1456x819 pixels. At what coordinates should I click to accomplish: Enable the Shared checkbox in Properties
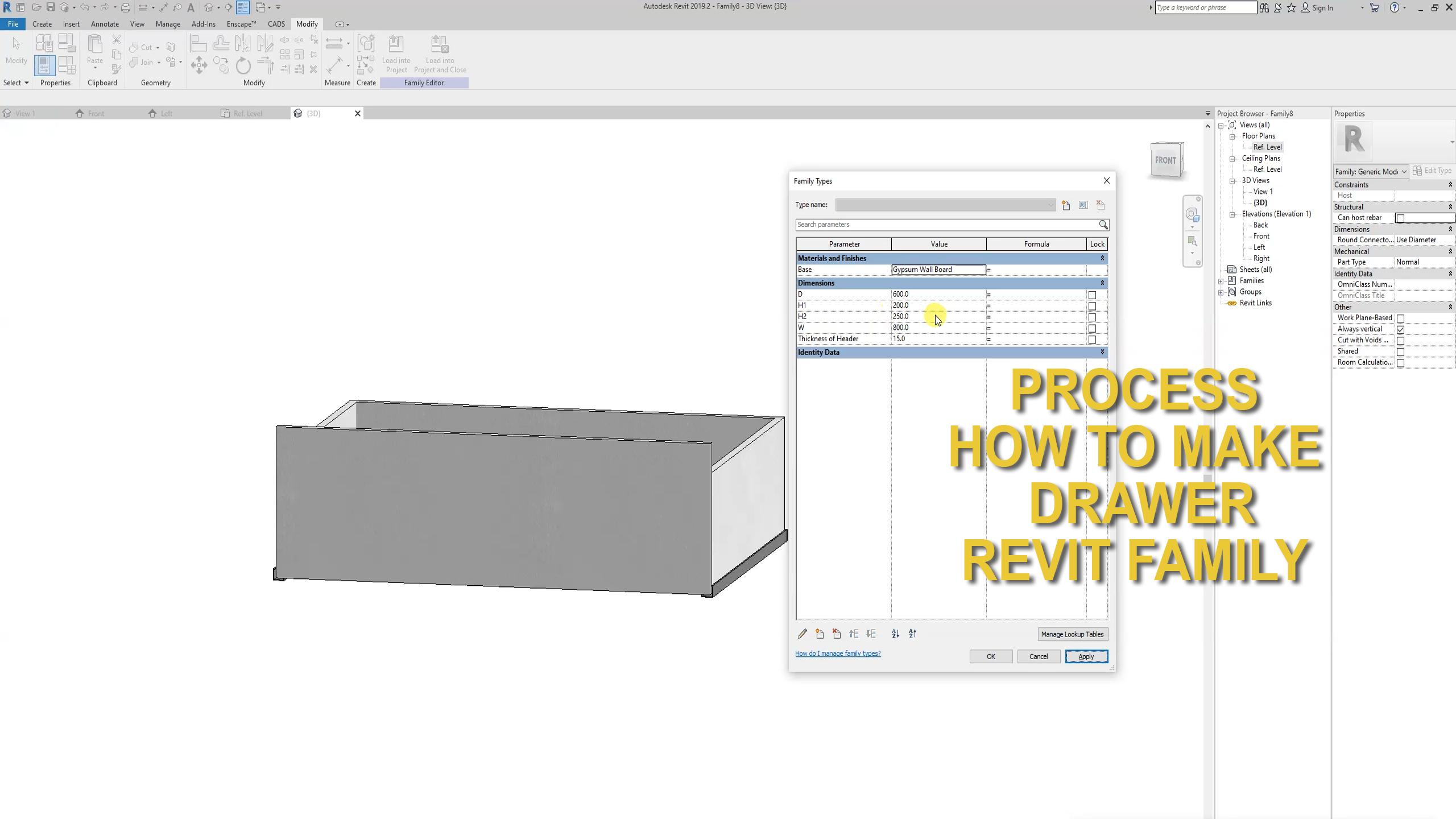(x=1401, y=351)
